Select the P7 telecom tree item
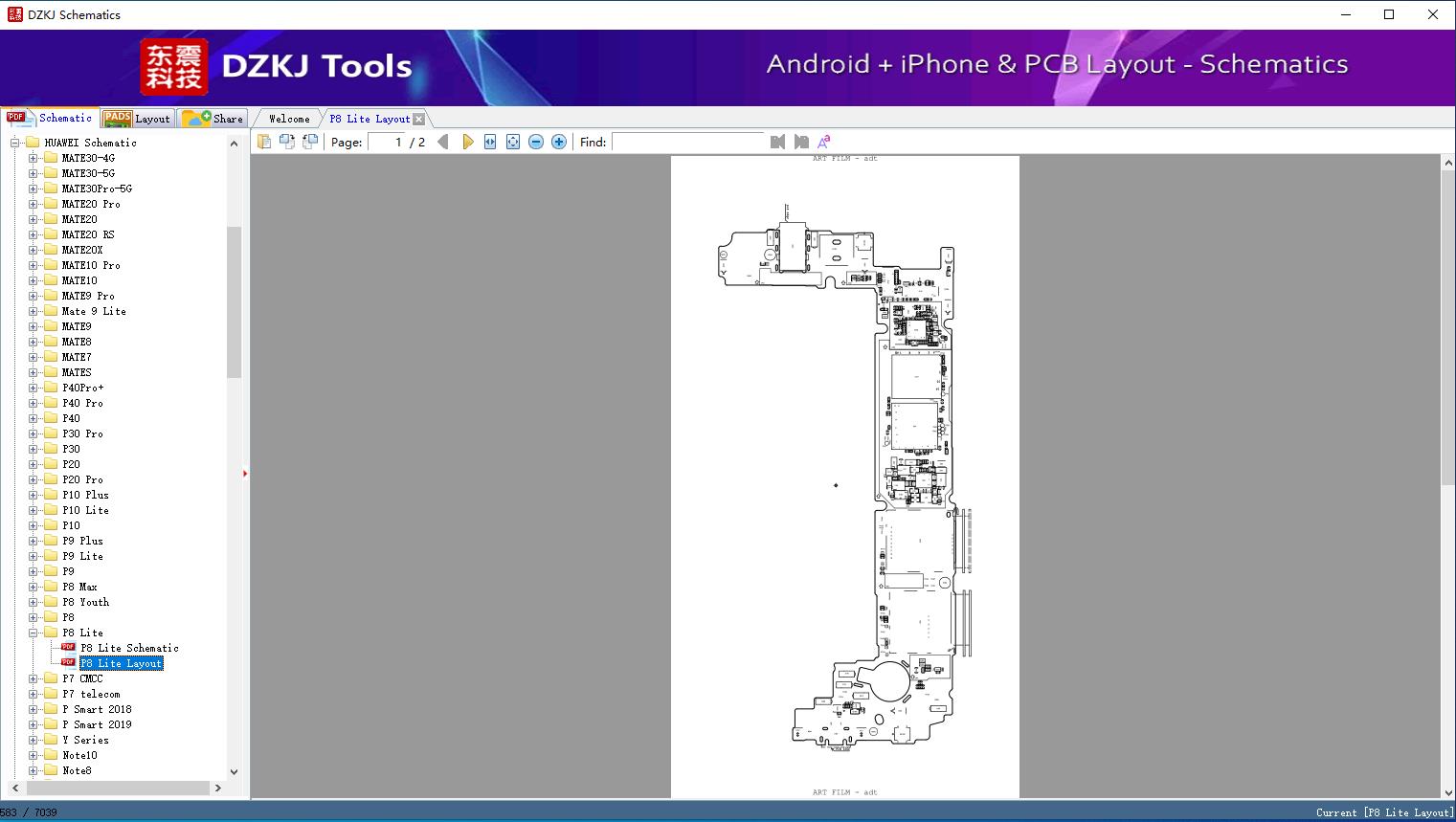Image resolution: width=1456 pixels, height=822 pixels. click(x=91, y=694)
